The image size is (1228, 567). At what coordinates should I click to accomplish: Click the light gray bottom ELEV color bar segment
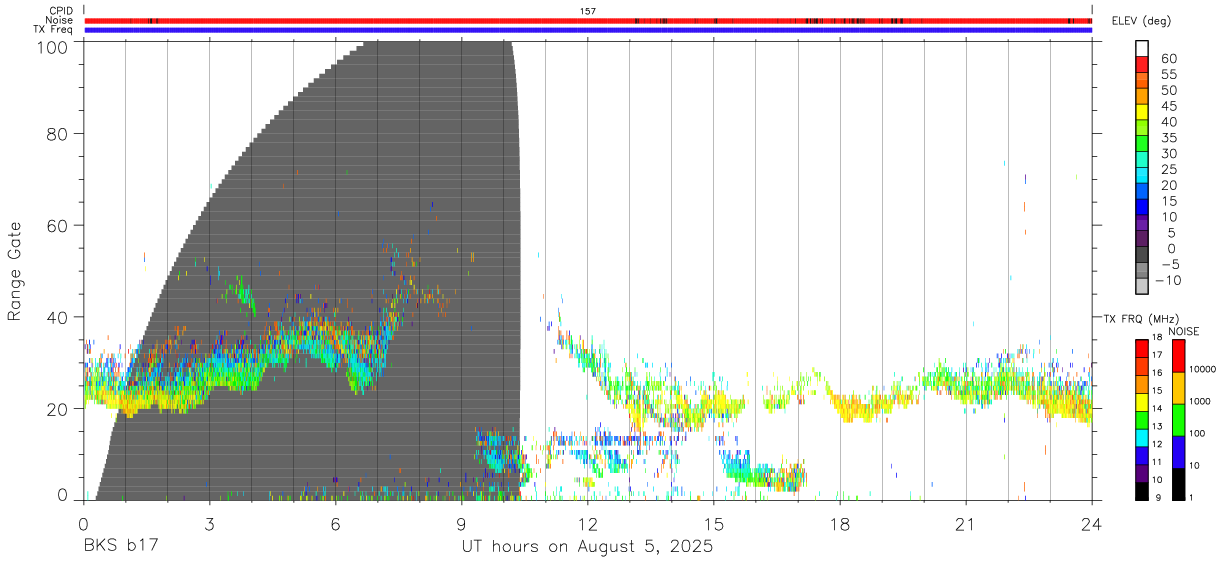pos(1142,285)
